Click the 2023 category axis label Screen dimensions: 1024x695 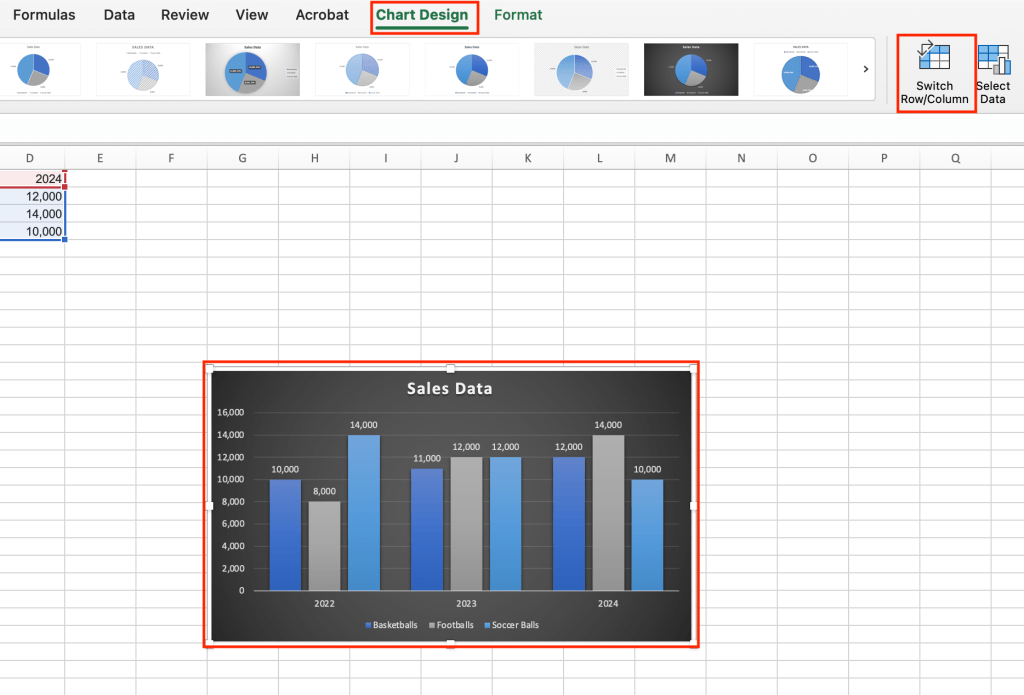coord(466,604)
